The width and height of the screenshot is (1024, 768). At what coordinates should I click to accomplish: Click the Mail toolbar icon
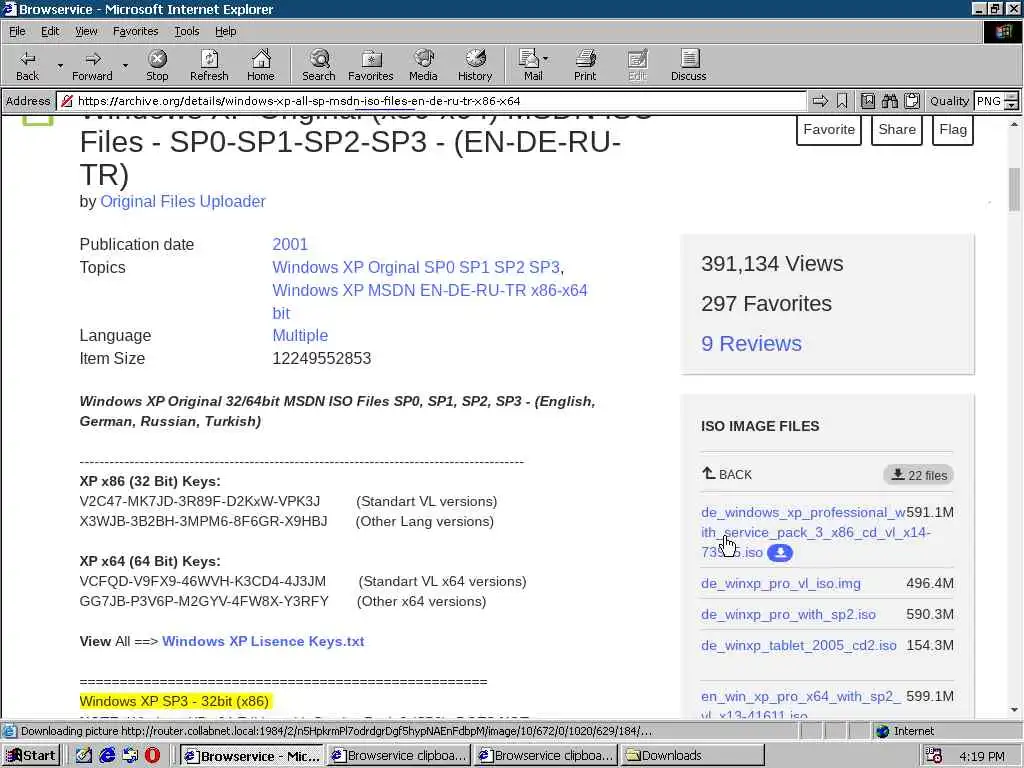(530, 65)
